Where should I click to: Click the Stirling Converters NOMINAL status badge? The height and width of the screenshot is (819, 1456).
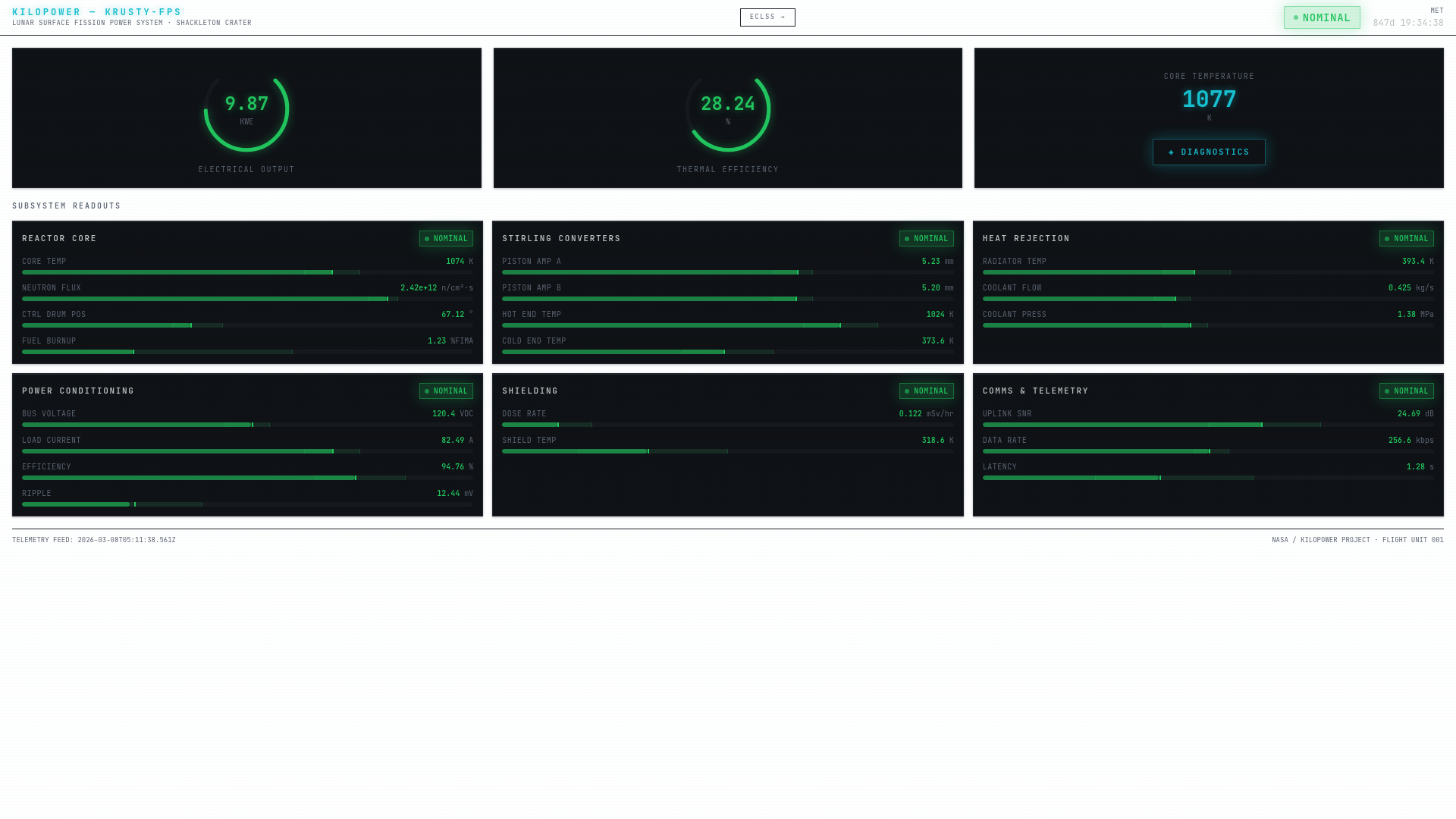coord(926,239)
